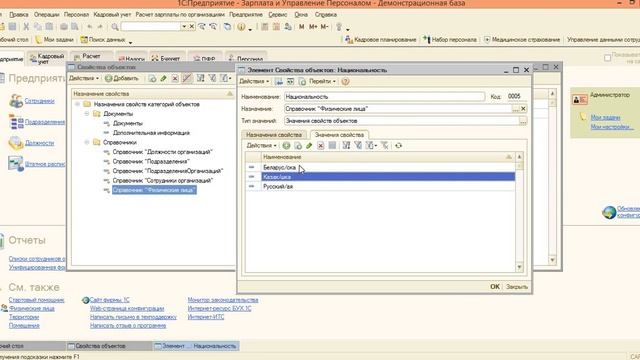Select Справочник "Подразделения" tree item
Image resolution: width=640 pixels, height=360 pixels.
coord(151,162)
